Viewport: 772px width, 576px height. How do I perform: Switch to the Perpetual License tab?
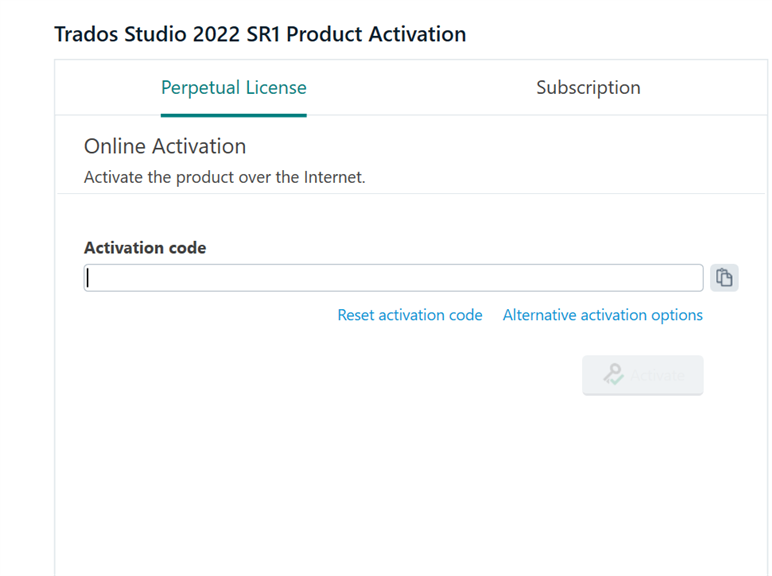234,88
